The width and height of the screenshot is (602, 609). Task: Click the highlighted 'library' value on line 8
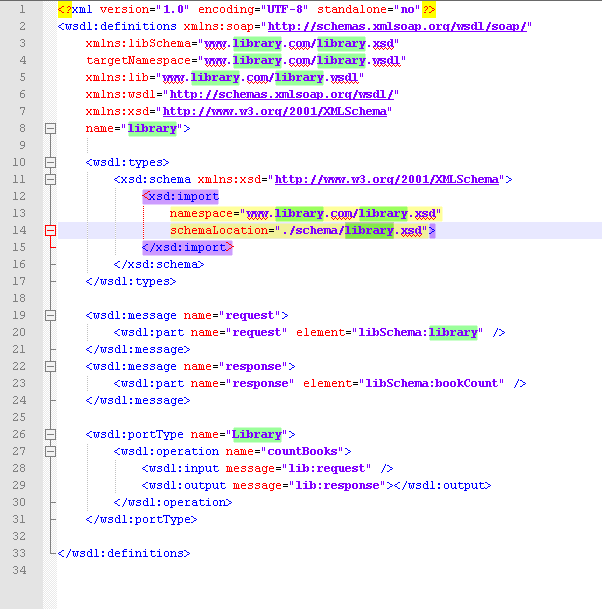click(x=152, y=129)
